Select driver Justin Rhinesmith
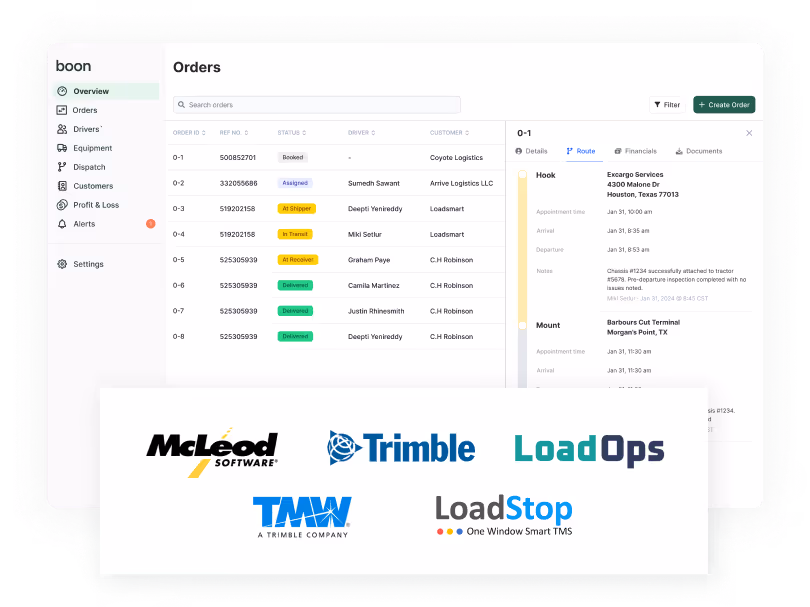The height and width of the screenshot is (607, 810). (376, 311)
